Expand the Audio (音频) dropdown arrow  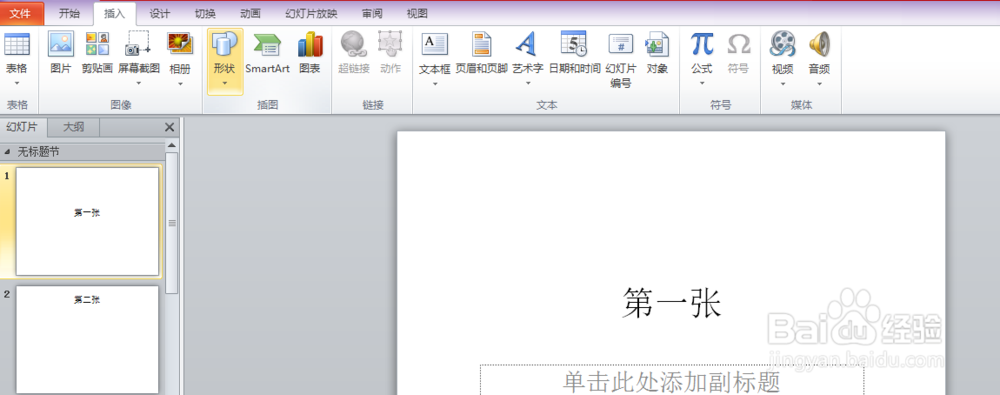click(820, 83)
